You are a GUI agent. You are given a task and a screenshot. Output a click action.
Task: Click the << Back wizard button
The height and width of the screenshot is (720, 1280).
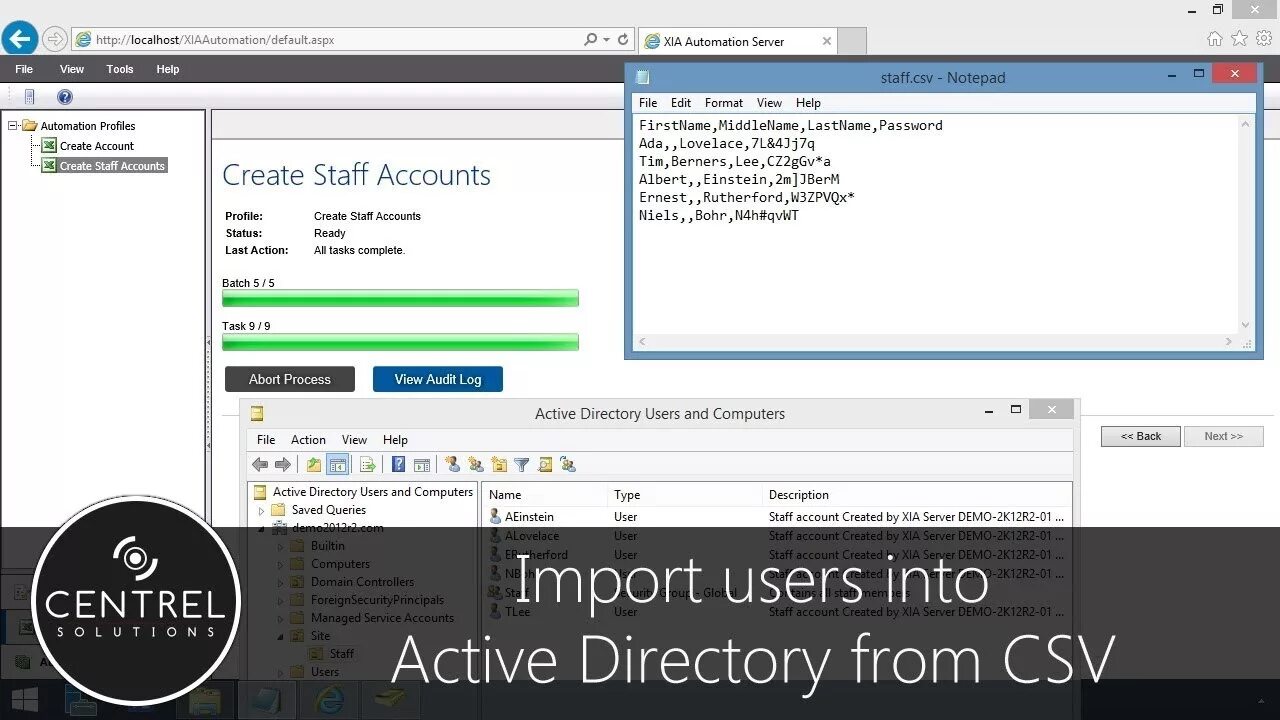(x=1141, y=436)
